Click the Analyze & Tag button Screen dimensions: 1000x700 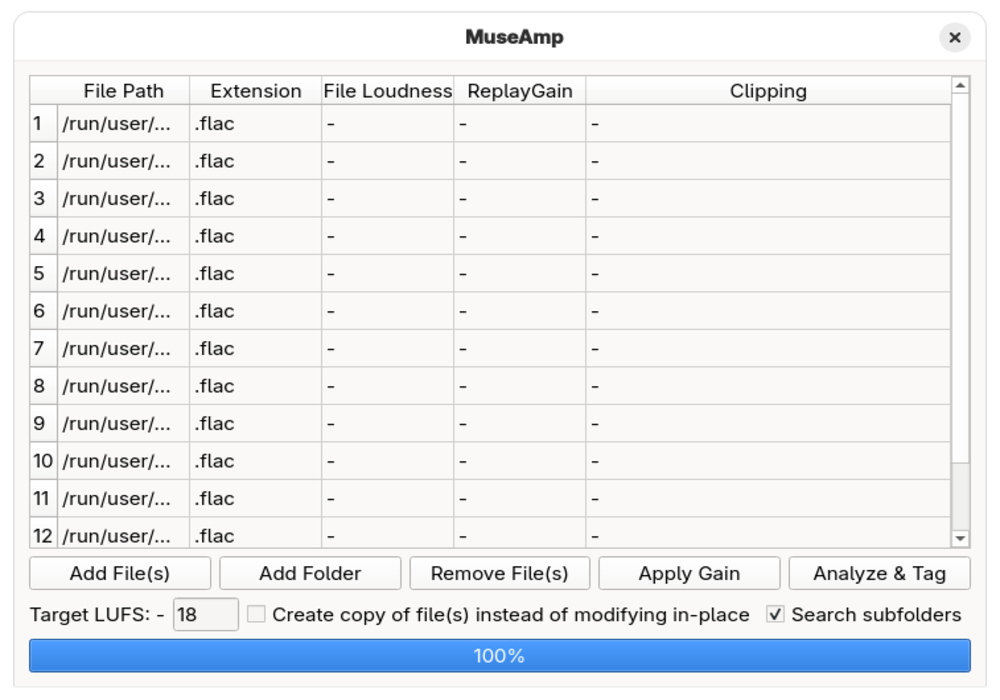click(879, 573)
